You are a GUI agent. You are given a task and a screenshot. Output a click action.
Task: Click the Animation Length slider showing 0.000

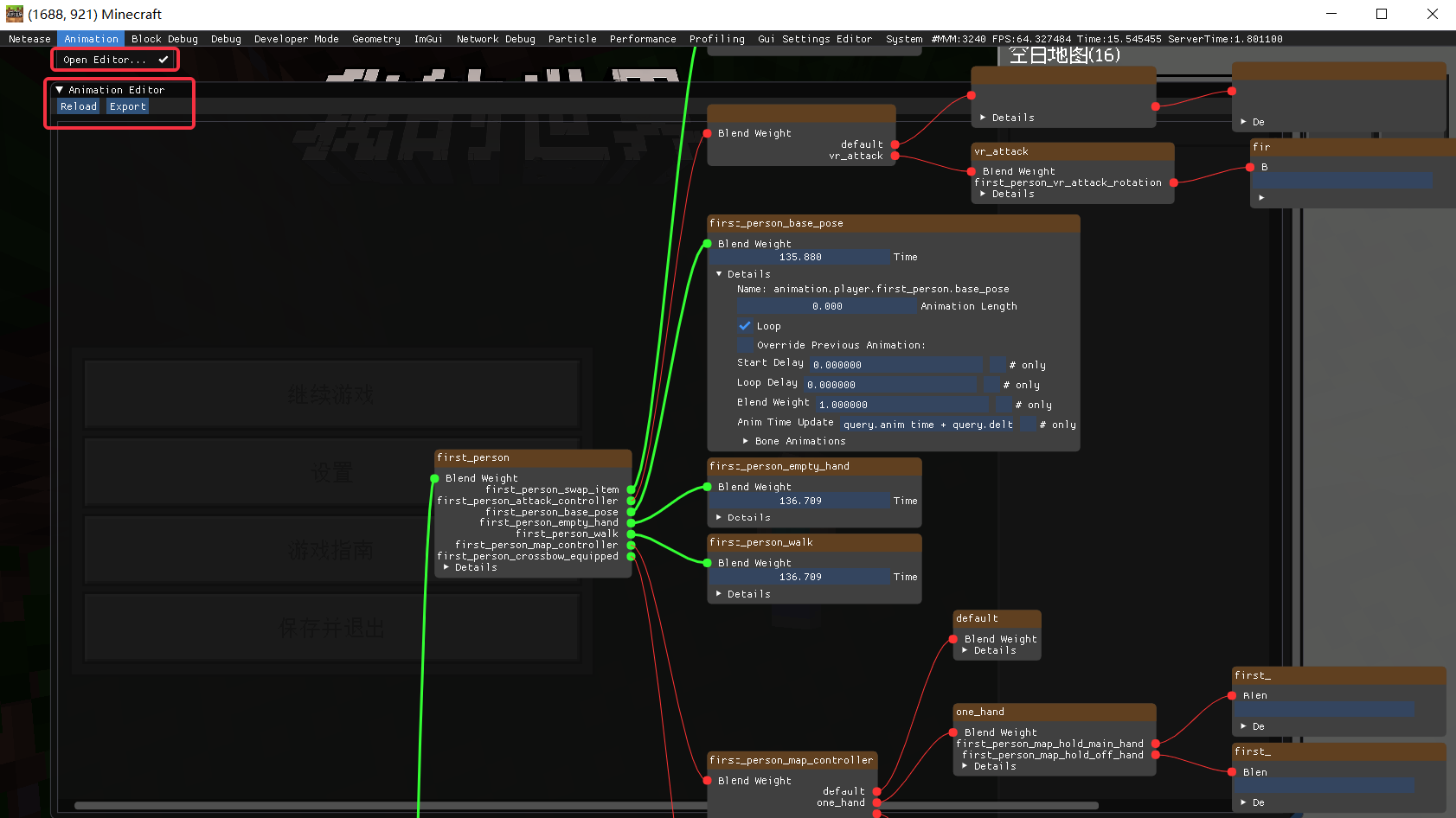coord(827,306)
